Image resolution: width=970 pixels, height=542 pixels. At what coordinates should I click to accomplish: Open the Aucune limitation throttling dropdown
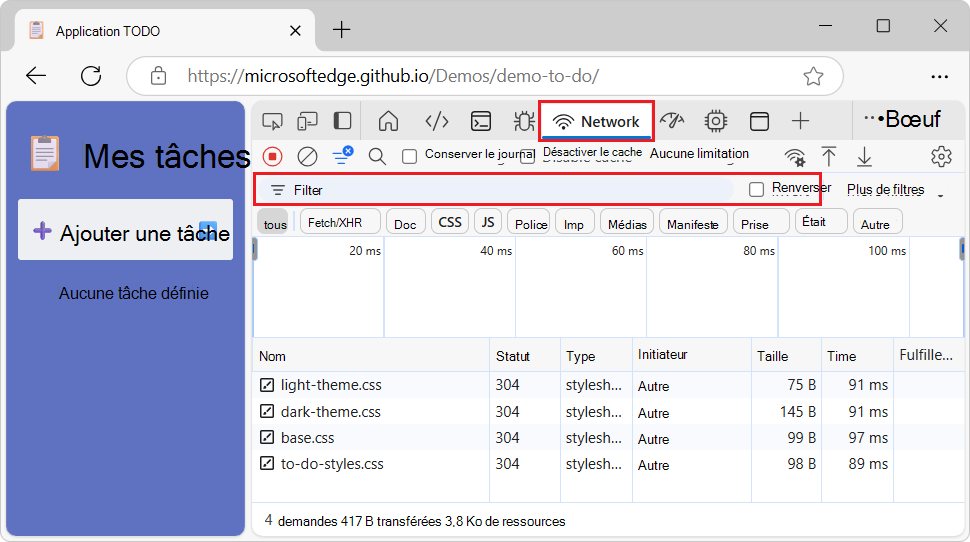(x=699, y=154)
